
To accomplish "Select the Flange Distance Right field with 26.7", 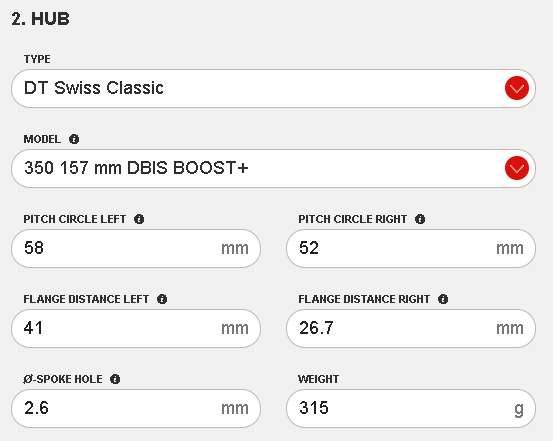I will click(x=411, y=328).
